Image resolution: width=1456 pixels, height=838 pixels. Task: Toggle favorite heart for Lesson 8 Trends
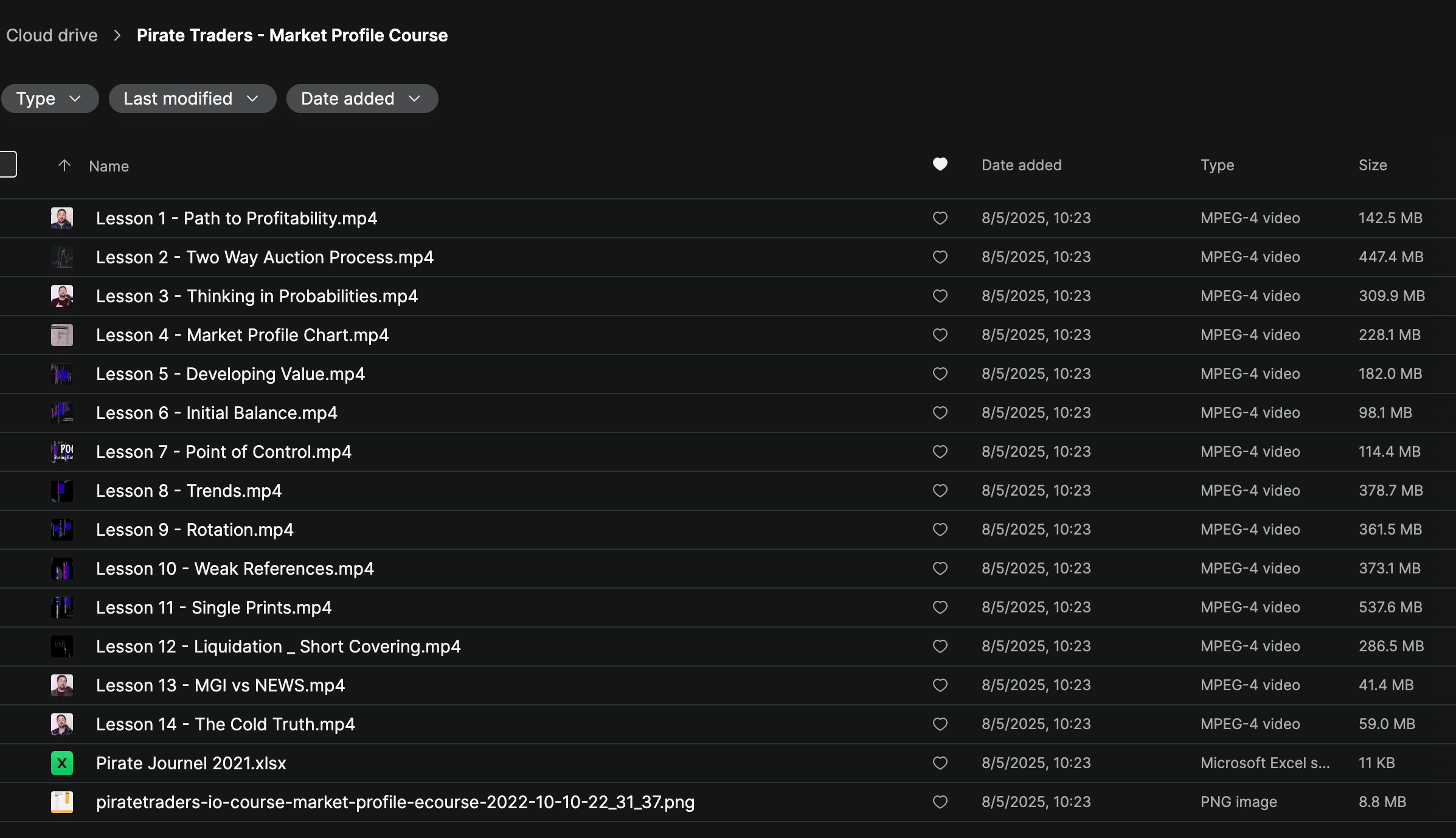940,491
